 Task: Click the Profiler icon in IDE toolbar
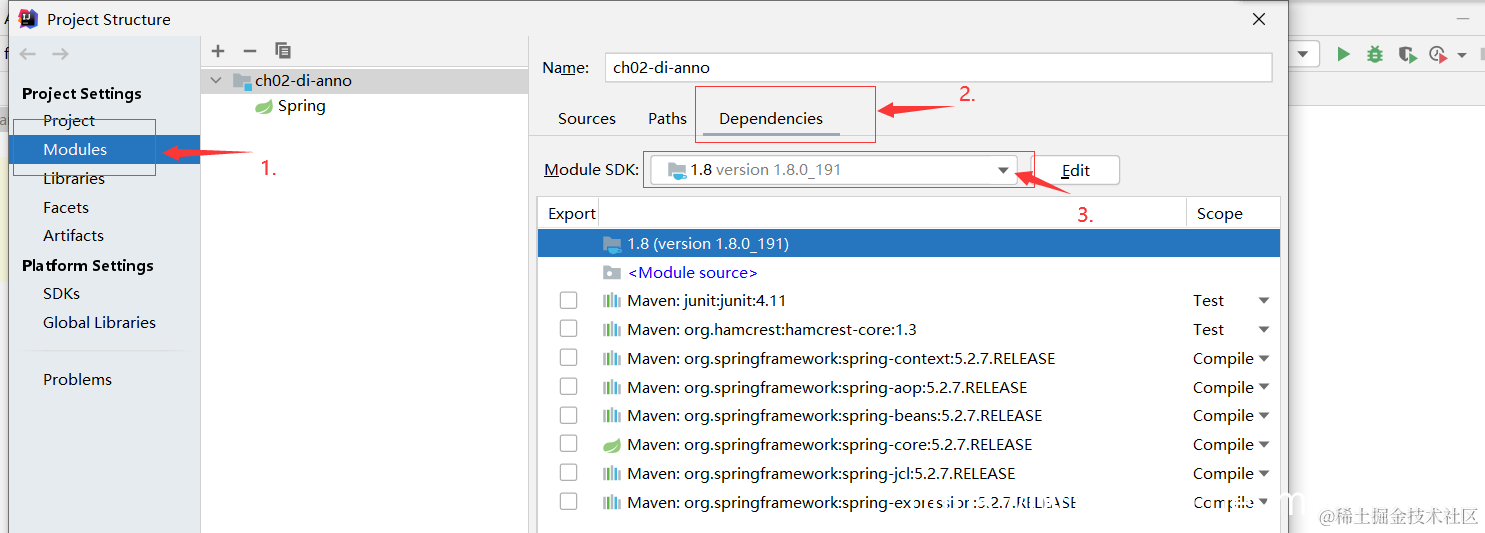(x=1438, y=54)
